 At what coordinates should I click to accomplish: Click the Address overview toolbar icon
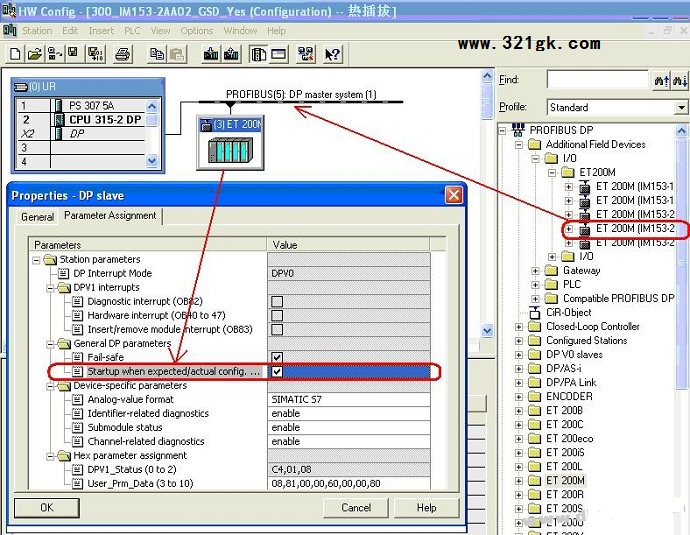[x=279, y=54]
